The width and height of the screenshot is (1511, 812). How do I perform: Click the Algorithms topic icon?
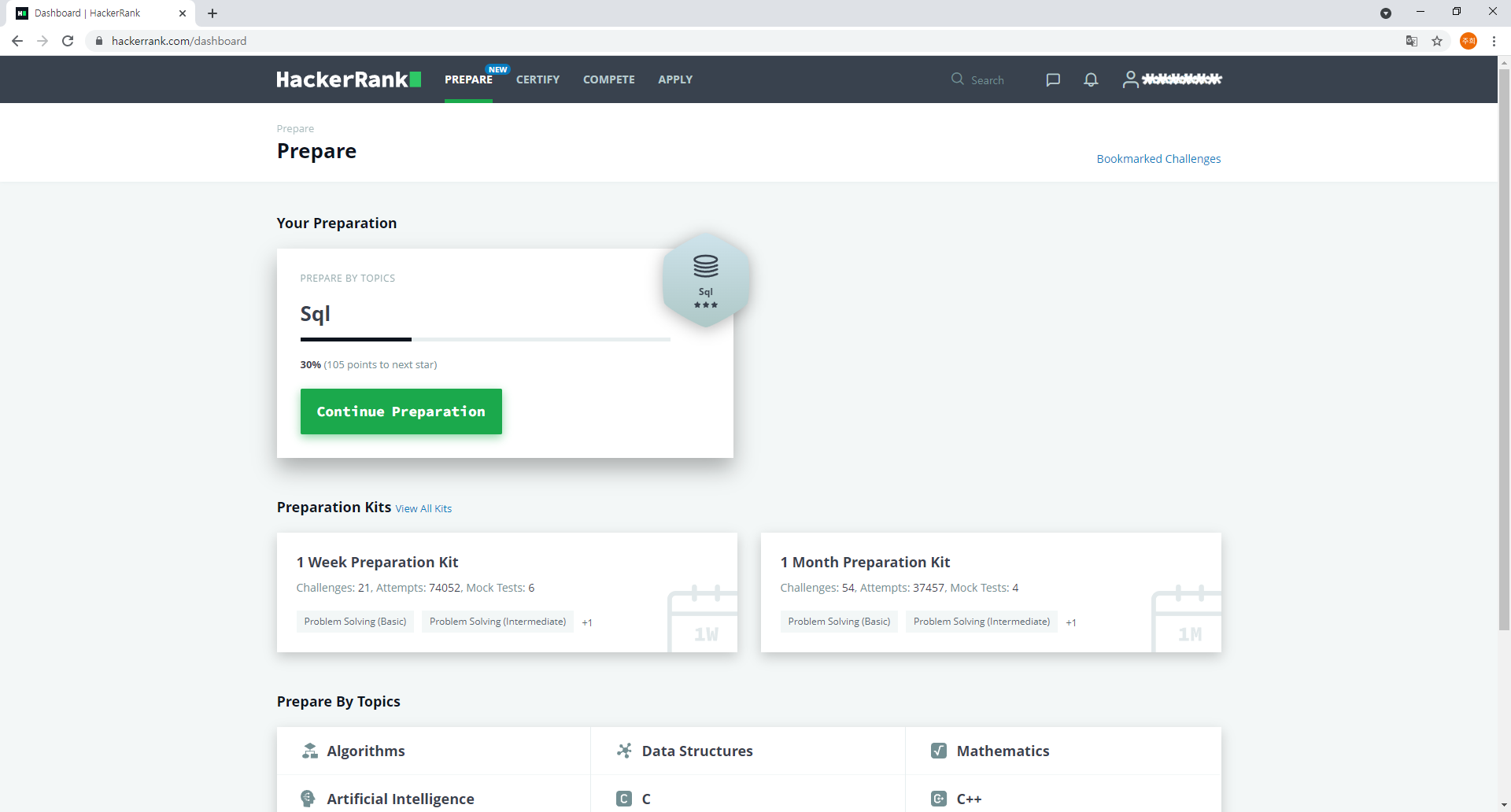click(310, 751)
